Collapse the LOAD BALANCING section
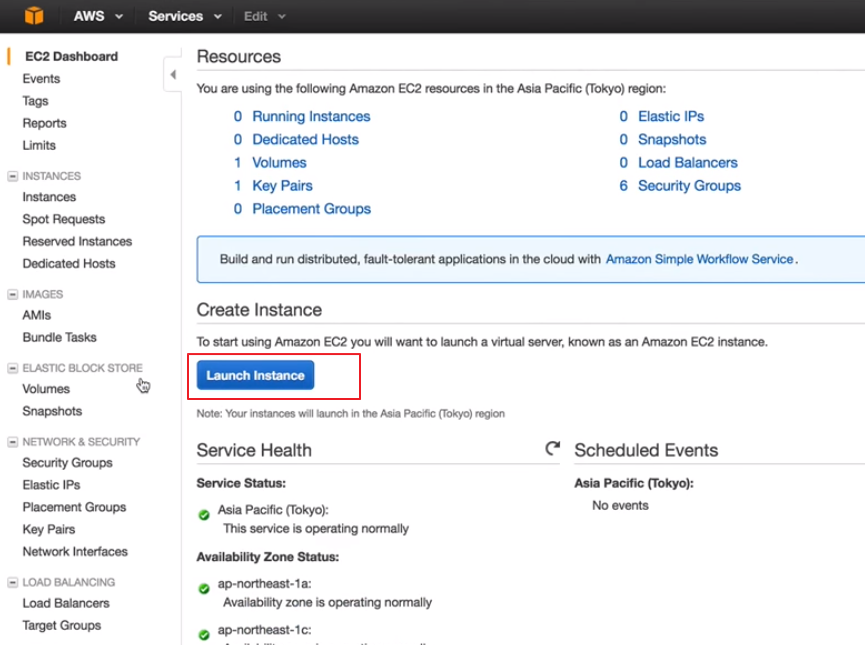 click(x=12, y=582)
